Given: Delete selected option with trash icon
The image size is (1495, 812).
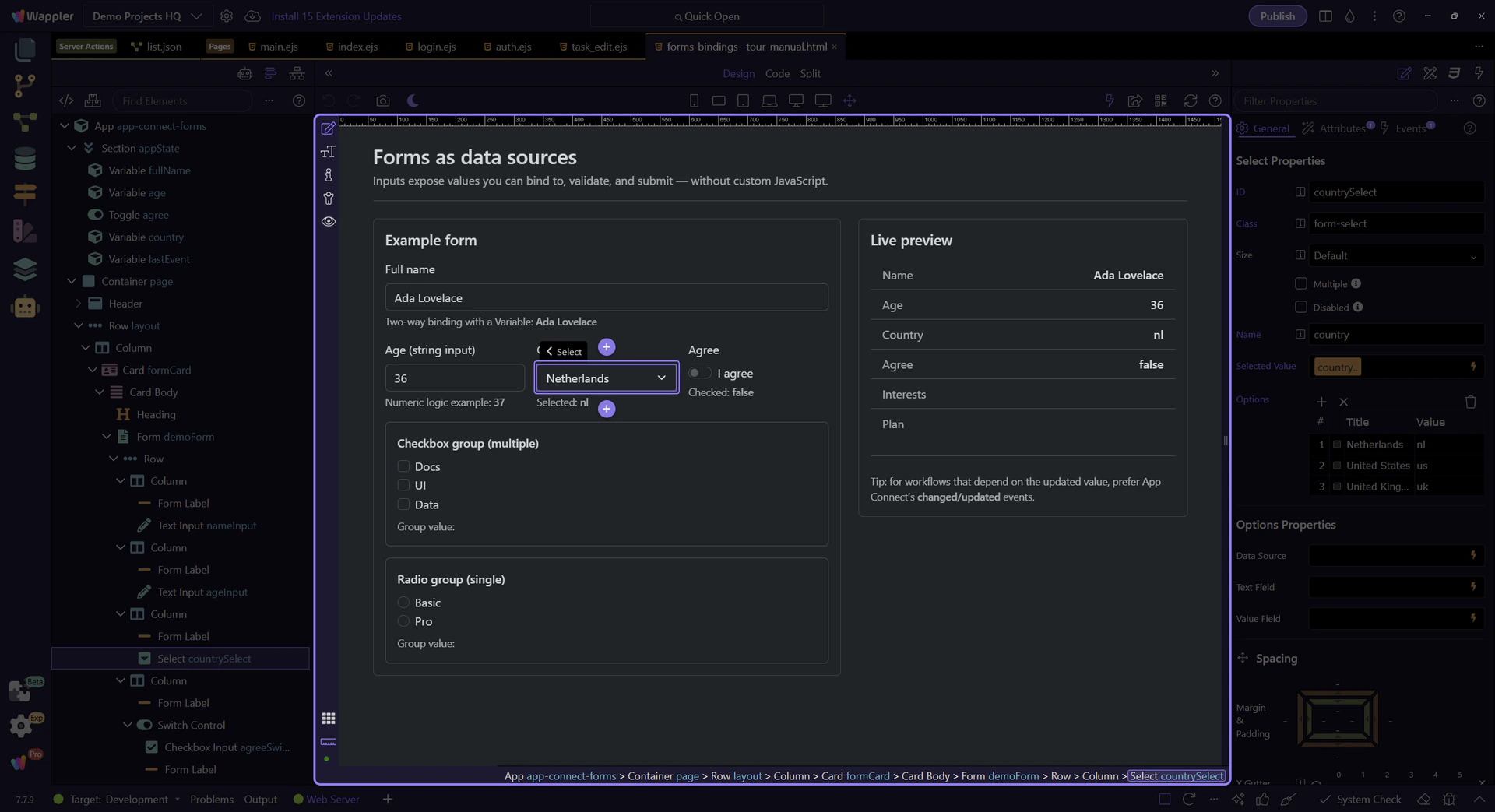Looking at the screenshot, I should click(x=1470, y=402).
